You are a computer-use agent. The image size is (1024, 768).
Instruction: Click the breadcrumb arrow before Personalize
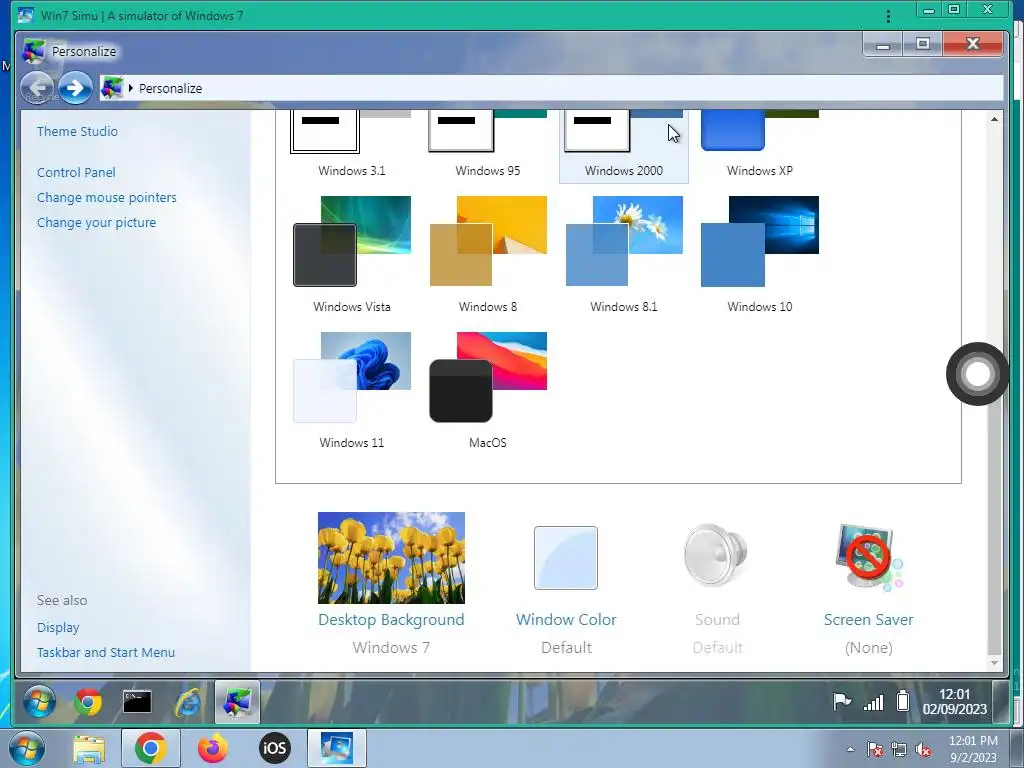(x=131, y=88)
